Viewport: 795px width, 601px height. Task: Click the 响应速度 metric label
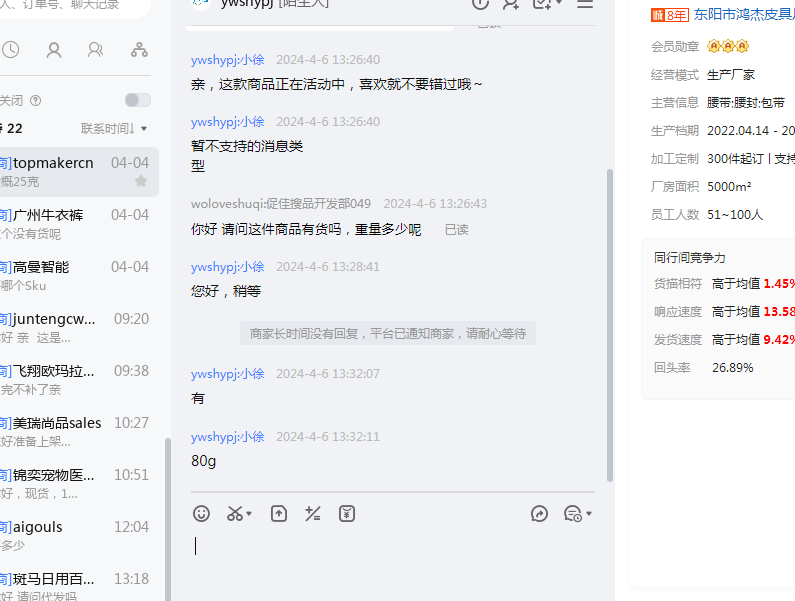[678, 312]
